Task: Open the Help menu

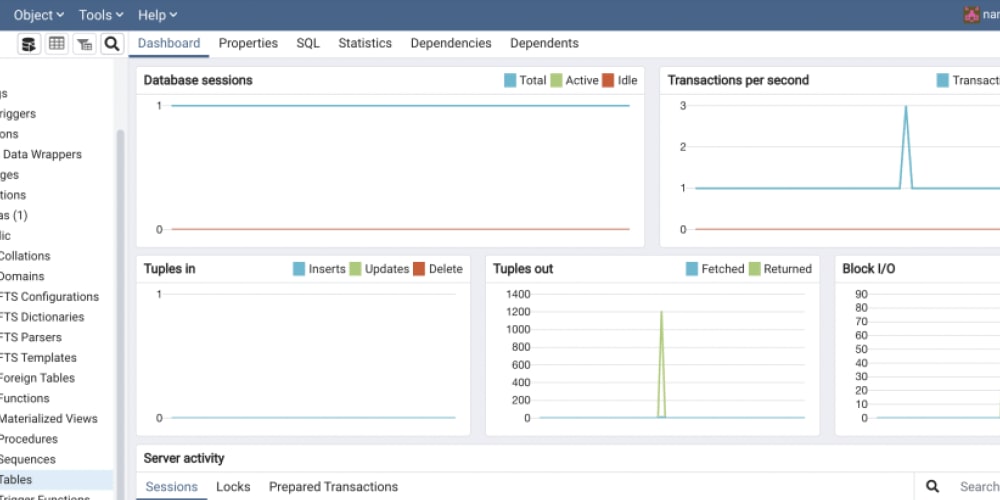Action: (158, 15)
